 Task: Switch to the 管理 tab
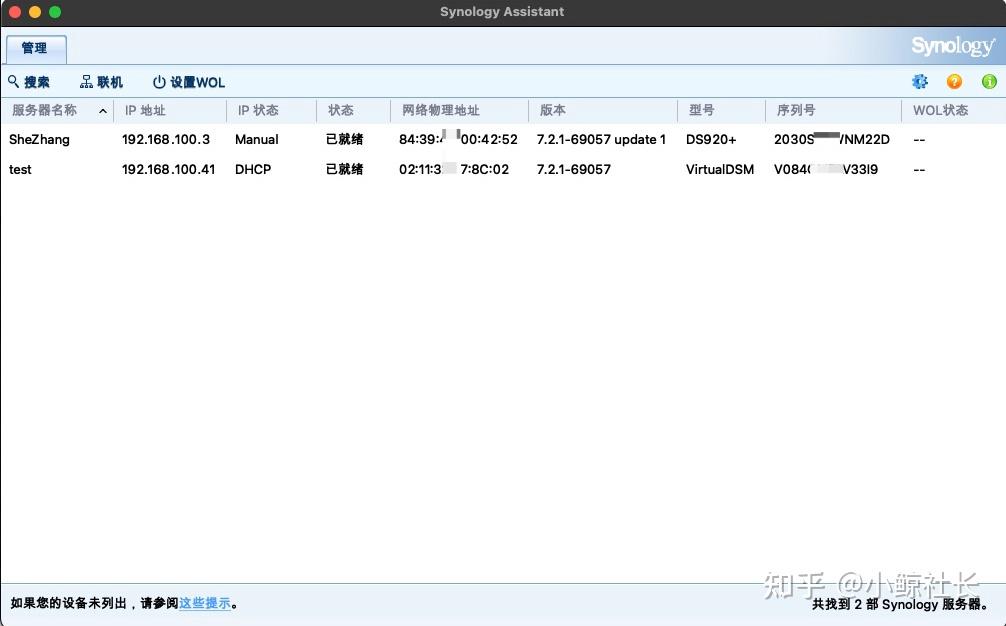click(35, 47)
